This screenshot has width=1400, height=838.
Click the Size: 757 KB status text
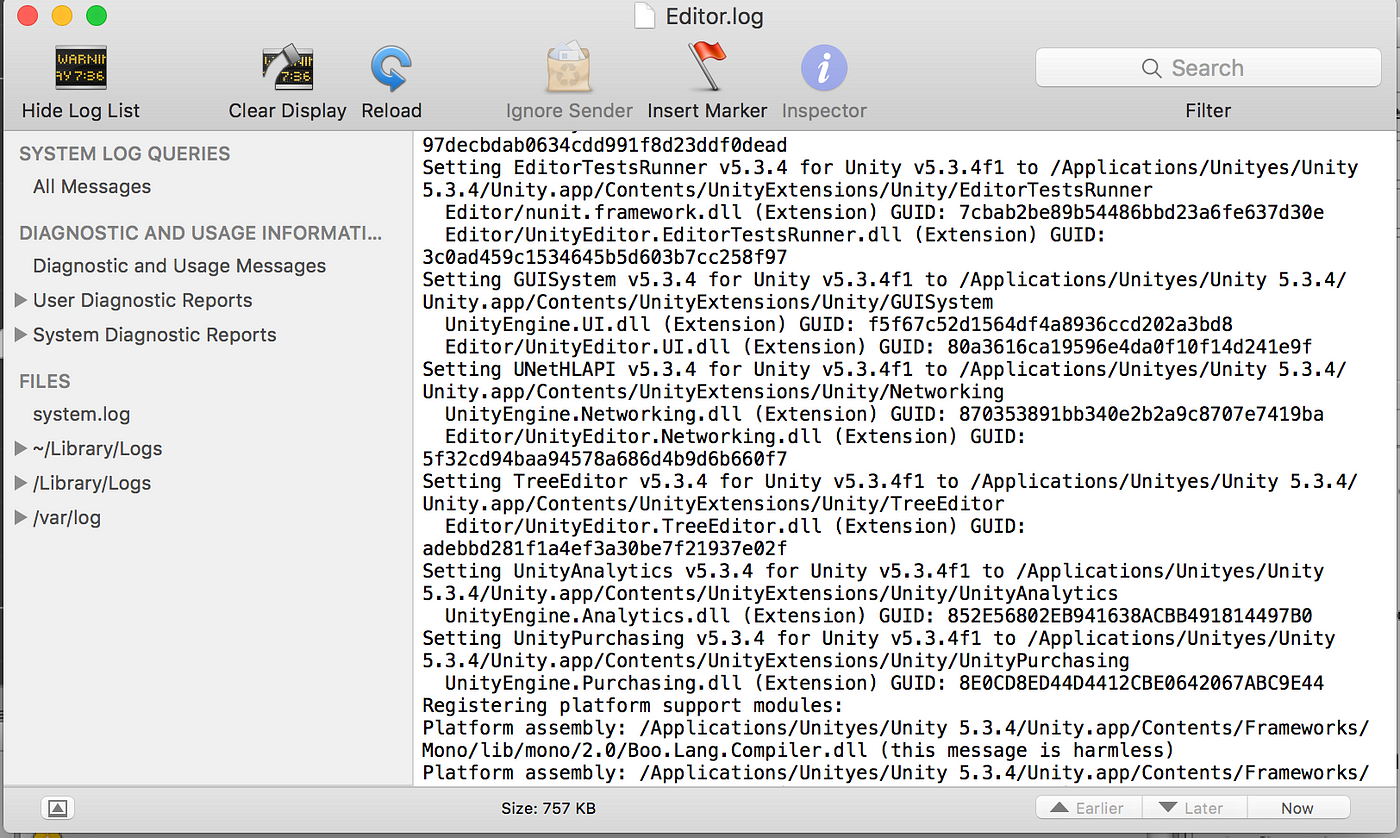[x=548, y=808]
